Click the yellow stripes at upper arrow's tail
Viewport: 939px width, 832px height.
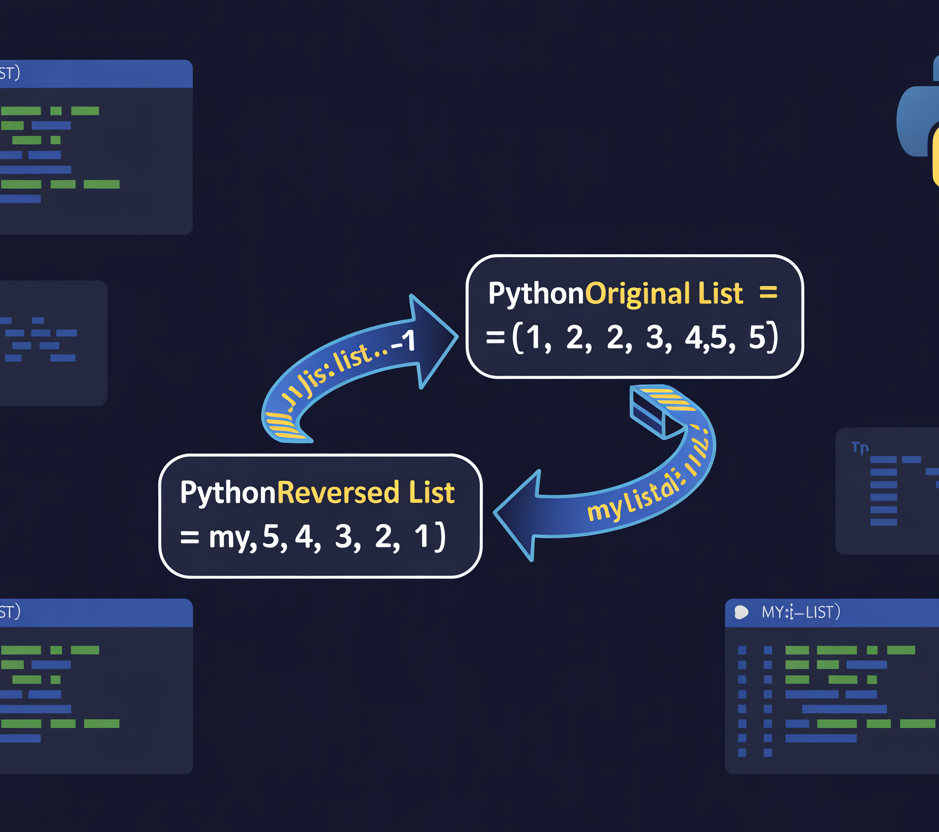(285, 418)
